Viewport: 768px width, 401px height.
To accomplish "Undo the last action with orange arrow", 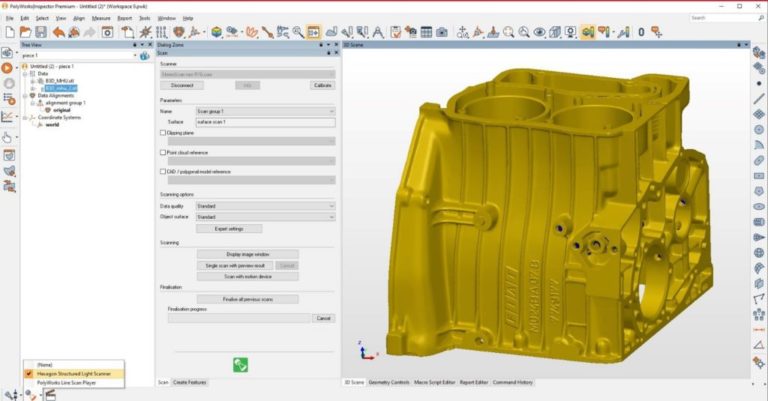I will (x=58, y=32).
